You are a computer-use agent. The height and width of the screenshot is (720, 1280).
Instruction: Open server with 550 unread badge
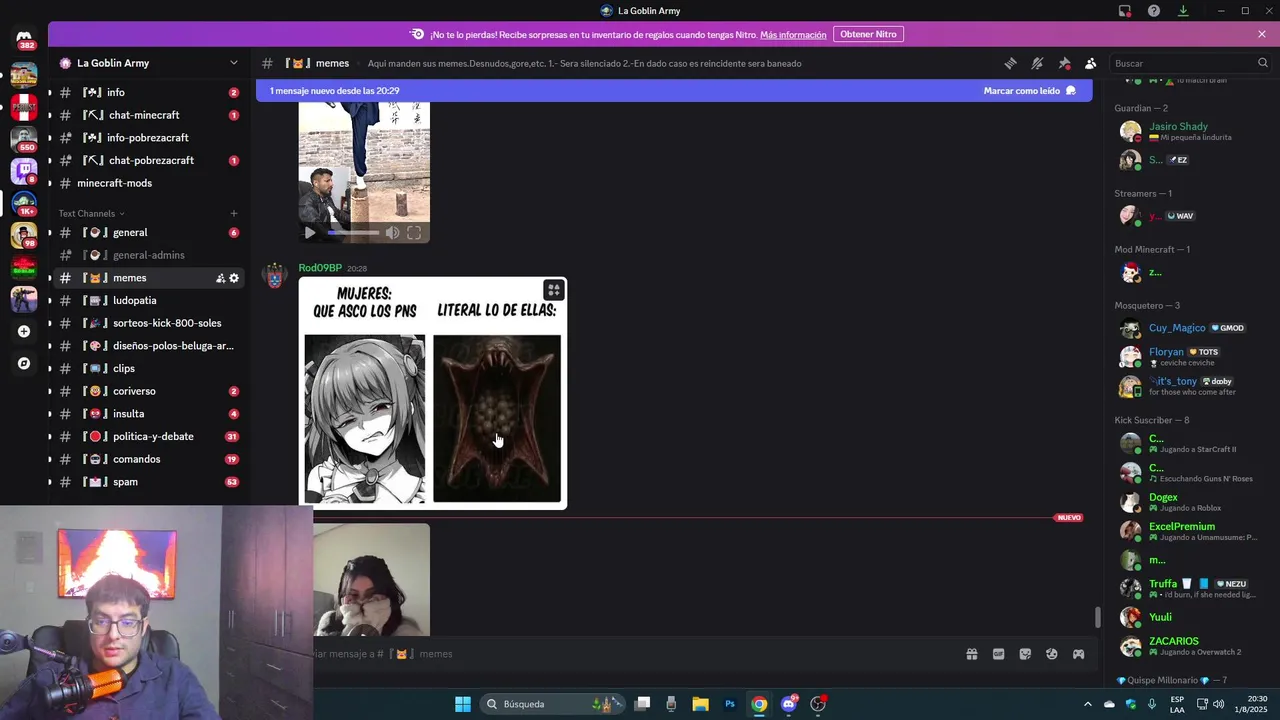tap(24, 138)
